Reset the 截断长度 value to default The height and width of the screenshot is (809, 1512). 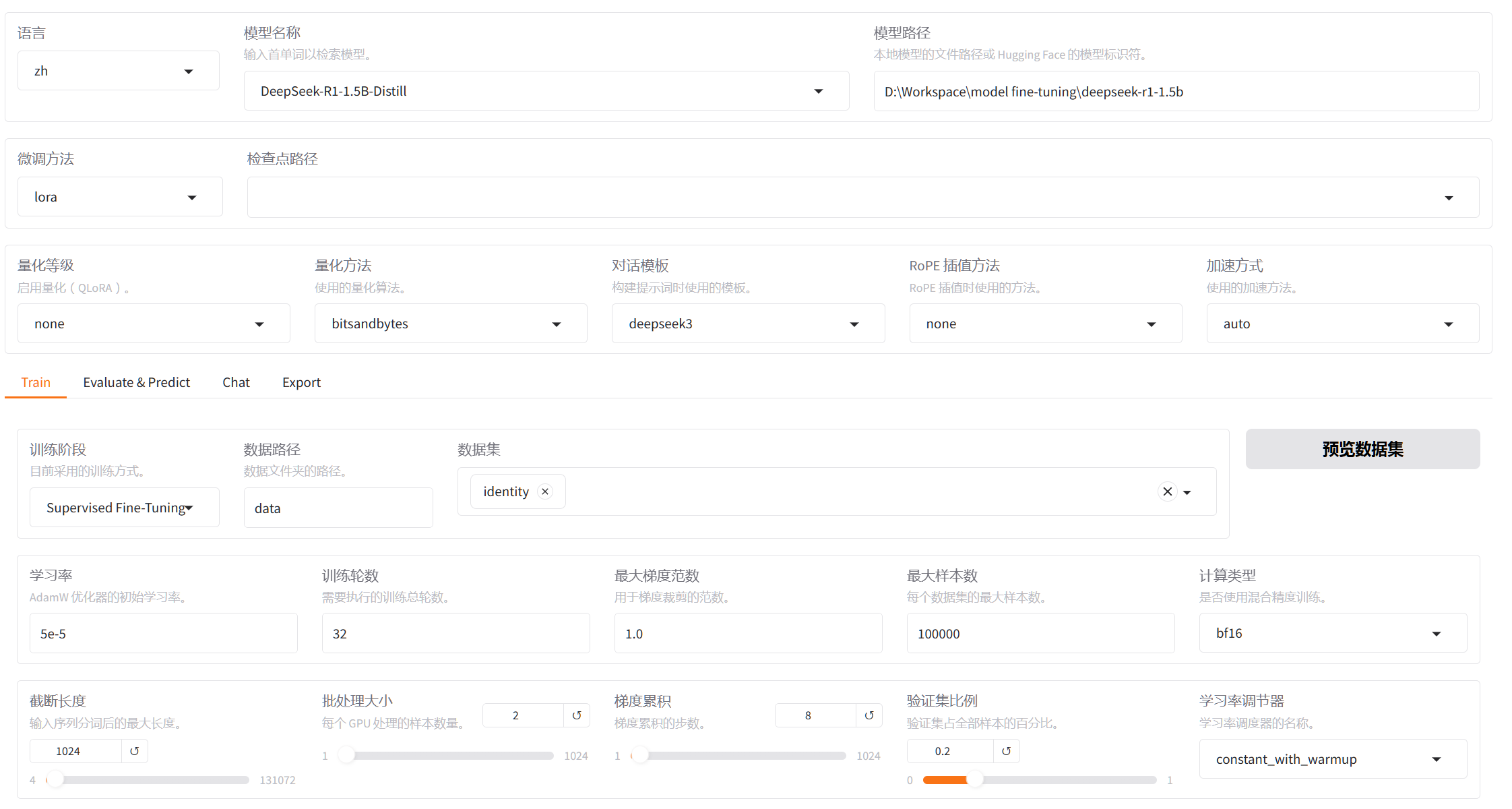(134, 751)
